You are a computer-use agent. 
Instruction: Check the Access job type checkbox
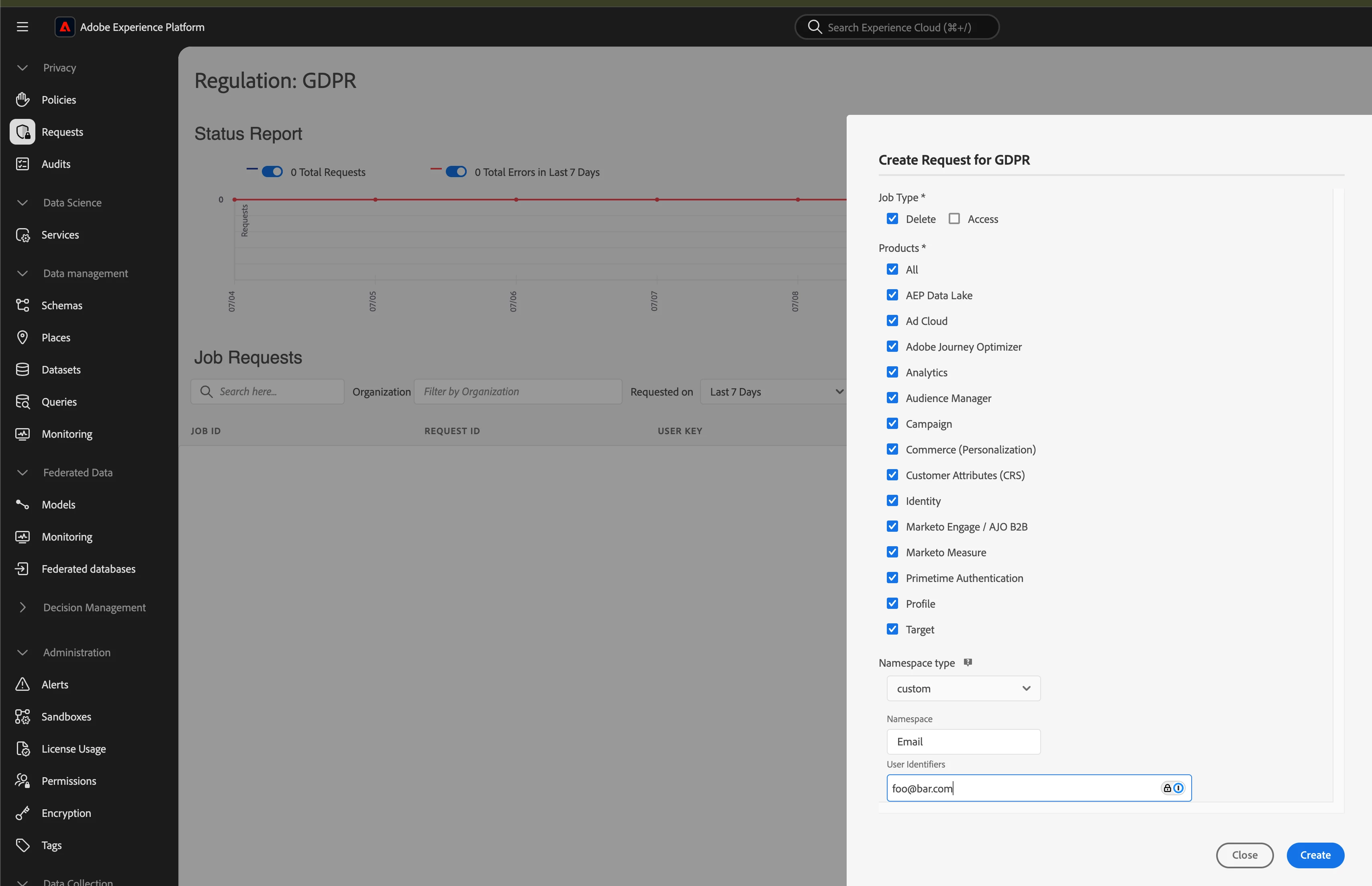pos(954,218)
